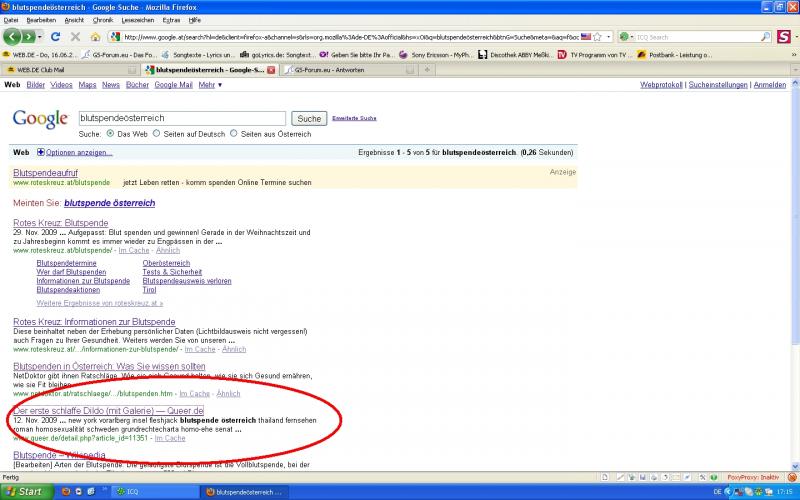Close the blutspendeösterreich Google tab
Image resolution: width=800 pixels, height=500 pixels.
point(271,70)
